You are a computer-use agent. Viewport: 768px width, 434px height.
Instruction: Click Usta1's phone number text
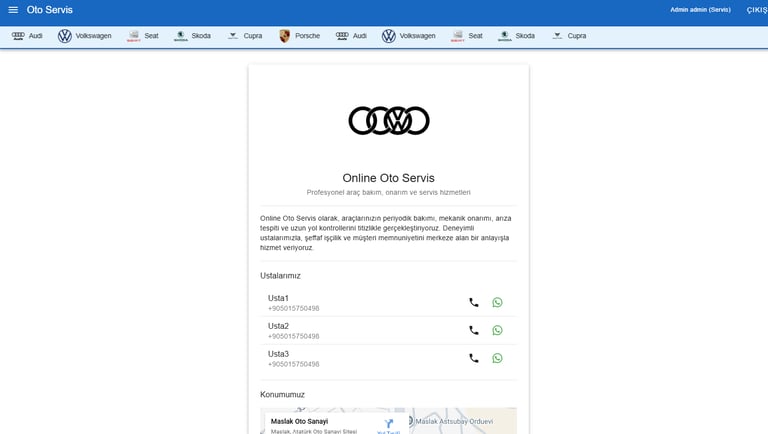tap(293, 309)
